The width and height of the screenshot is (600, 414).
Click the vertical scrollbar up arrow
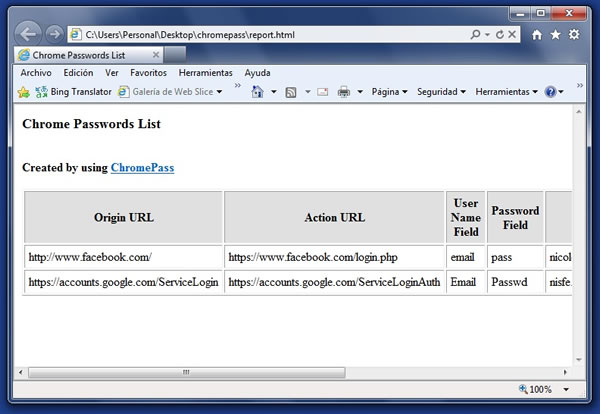[x=579, y=112]
